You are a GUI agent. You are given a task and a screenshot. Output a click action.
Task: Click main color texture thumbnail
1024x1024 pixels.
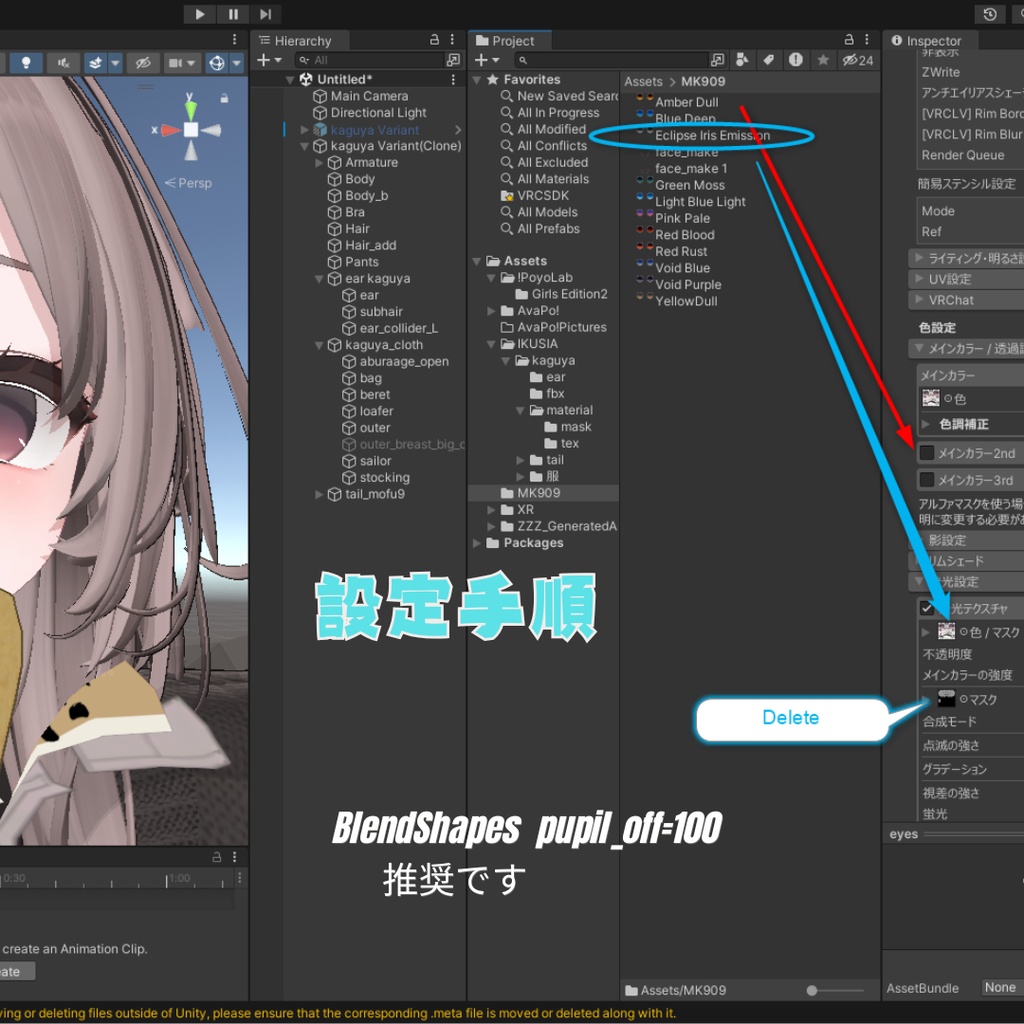tap(931, 398)
